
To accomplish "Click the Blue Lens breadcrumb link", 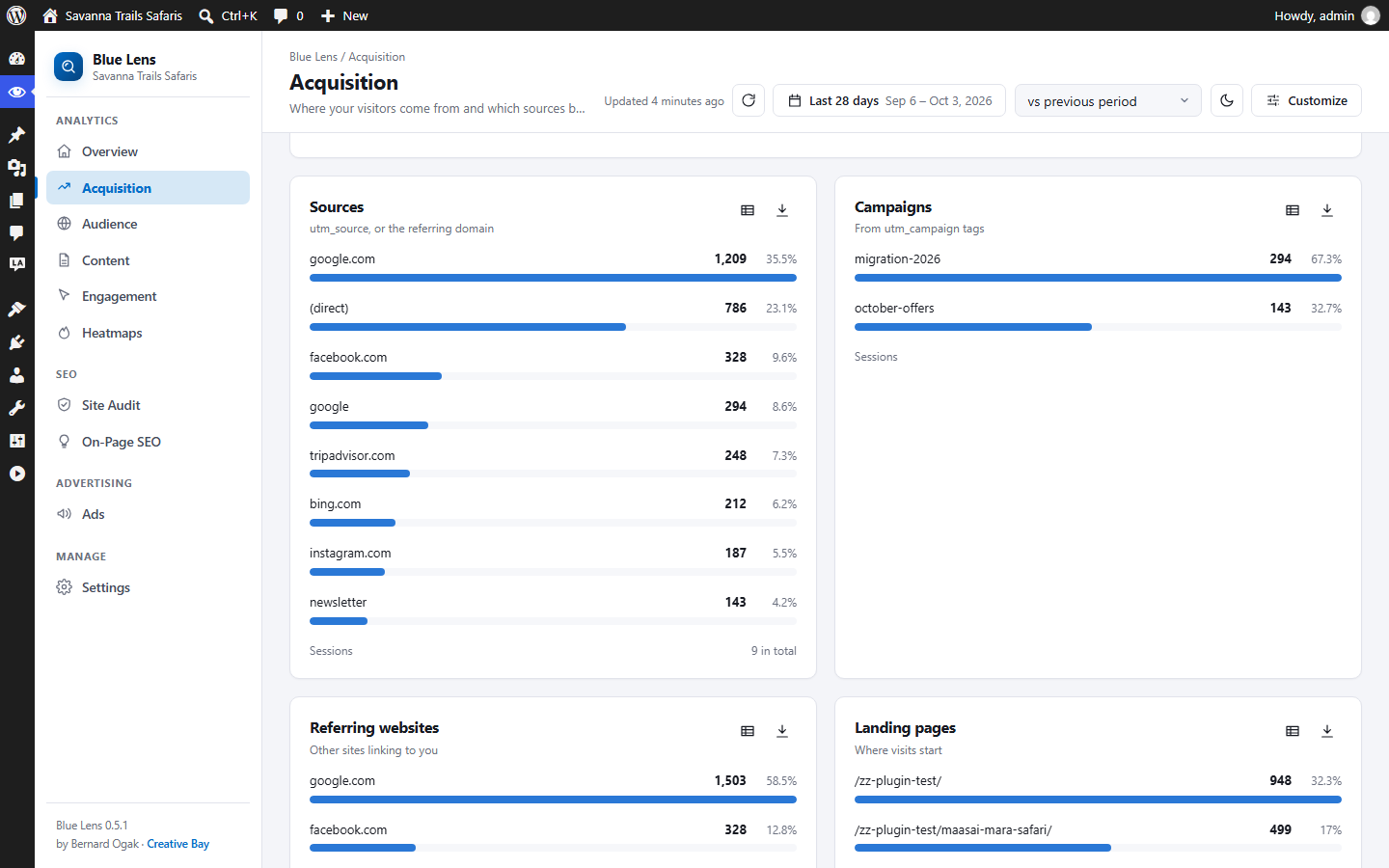I will coord(313,57).
